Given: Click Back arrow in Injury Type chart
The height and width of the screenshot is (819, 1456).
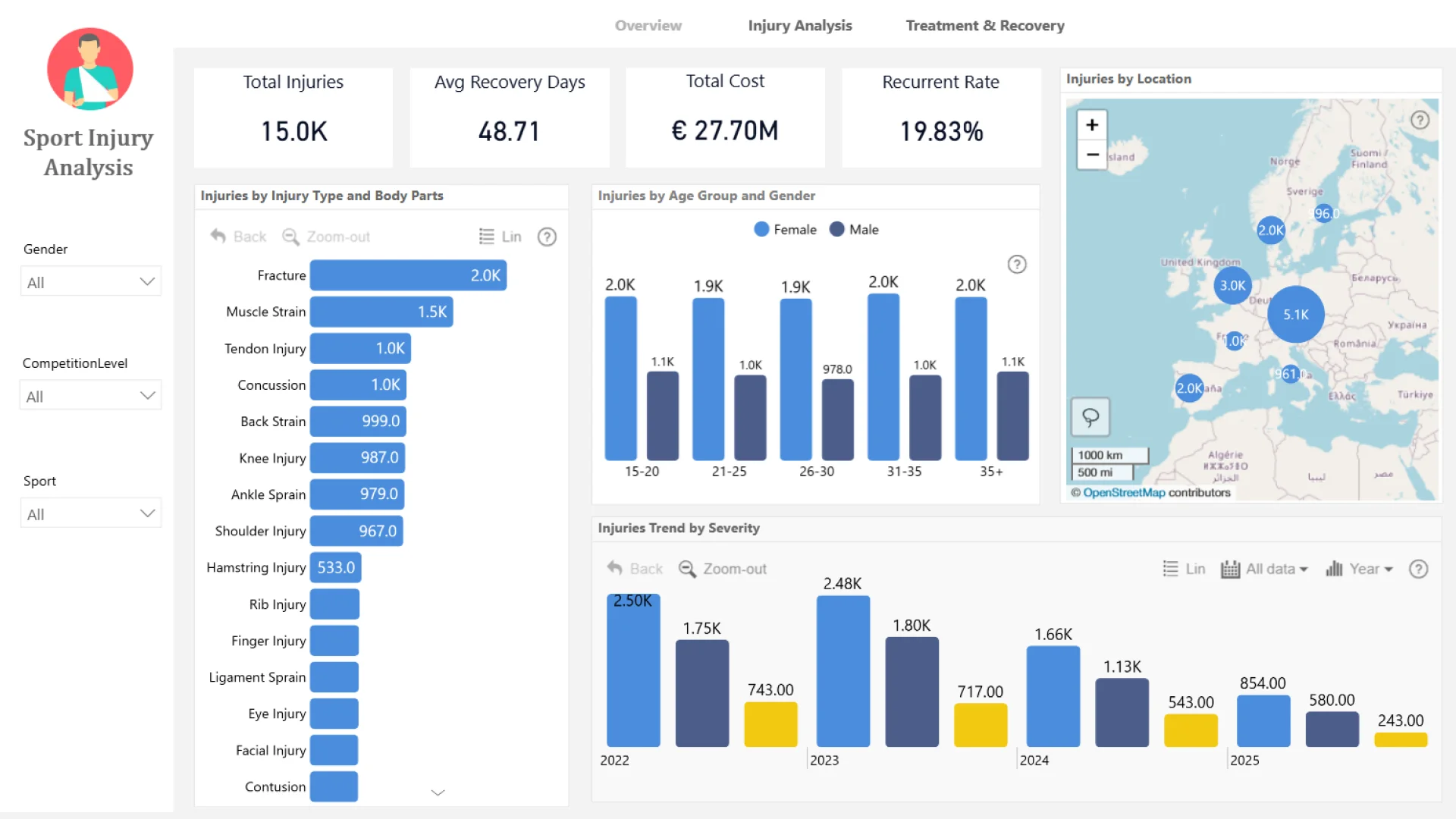Looking at the screenshot, I should point(238,237).
